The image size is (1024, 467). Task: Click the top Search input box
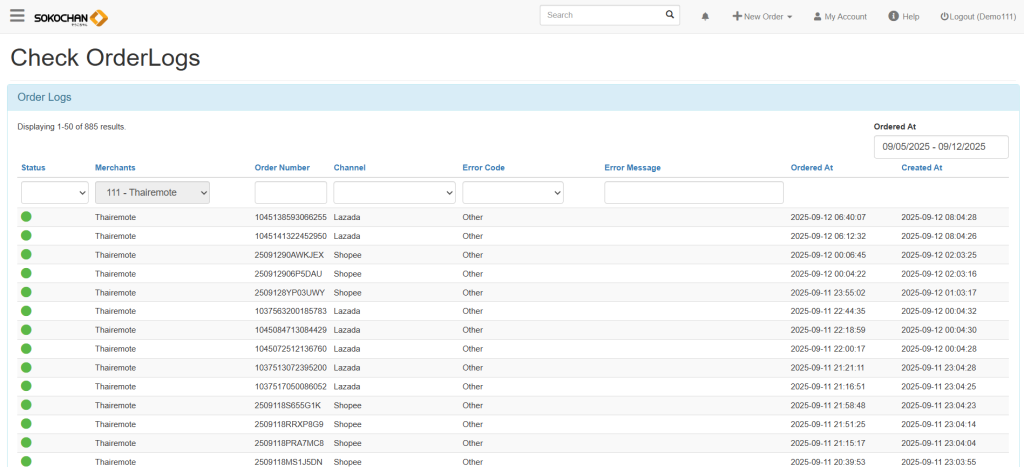tap(602, 15)
